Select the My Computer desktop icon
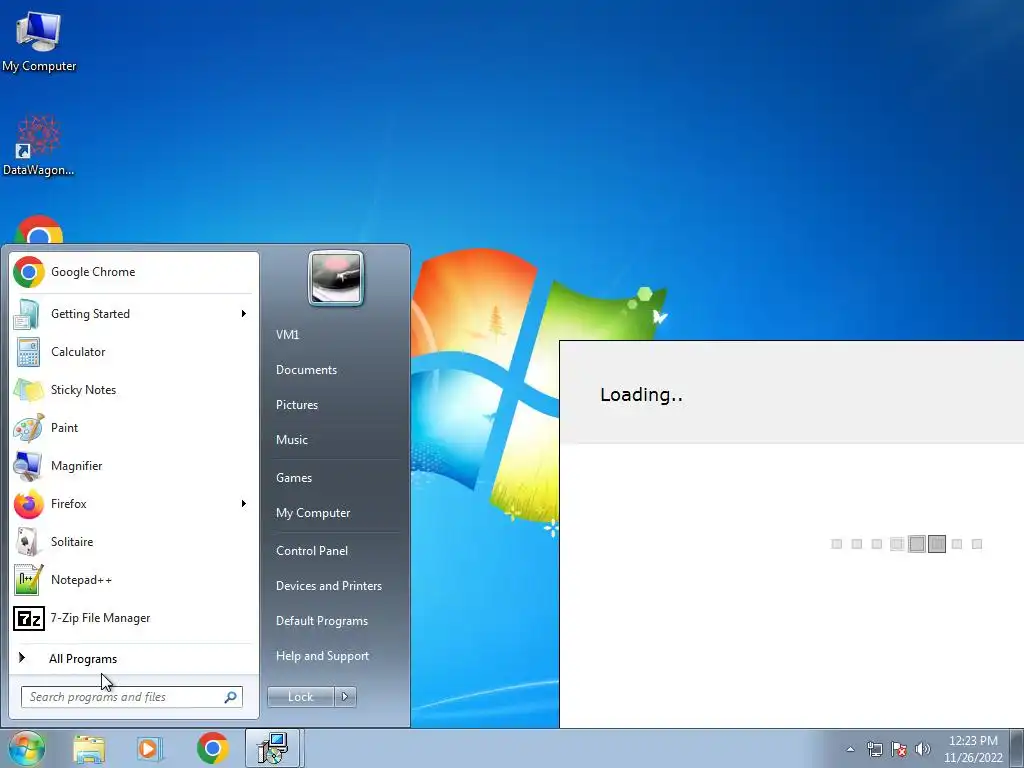Screen dimensions: 1024x768 (39, 42)
